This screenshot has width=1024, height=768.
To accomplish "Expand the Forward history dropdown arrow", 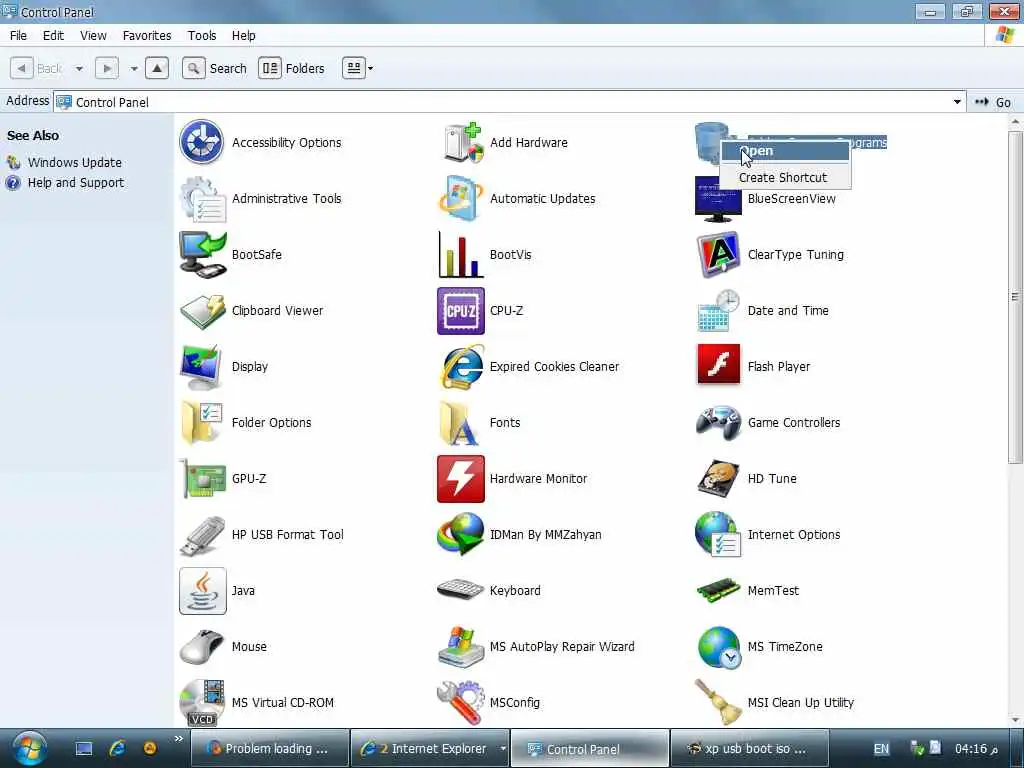I will (x=133, y=69).
